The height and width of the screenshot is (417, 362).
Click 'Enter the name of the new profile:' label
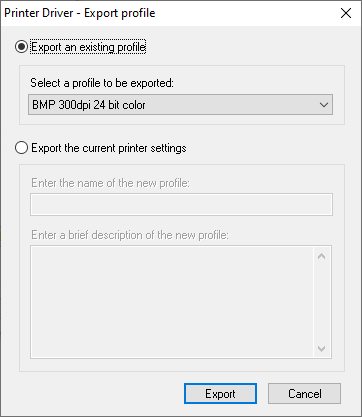[x=110, y=183]
